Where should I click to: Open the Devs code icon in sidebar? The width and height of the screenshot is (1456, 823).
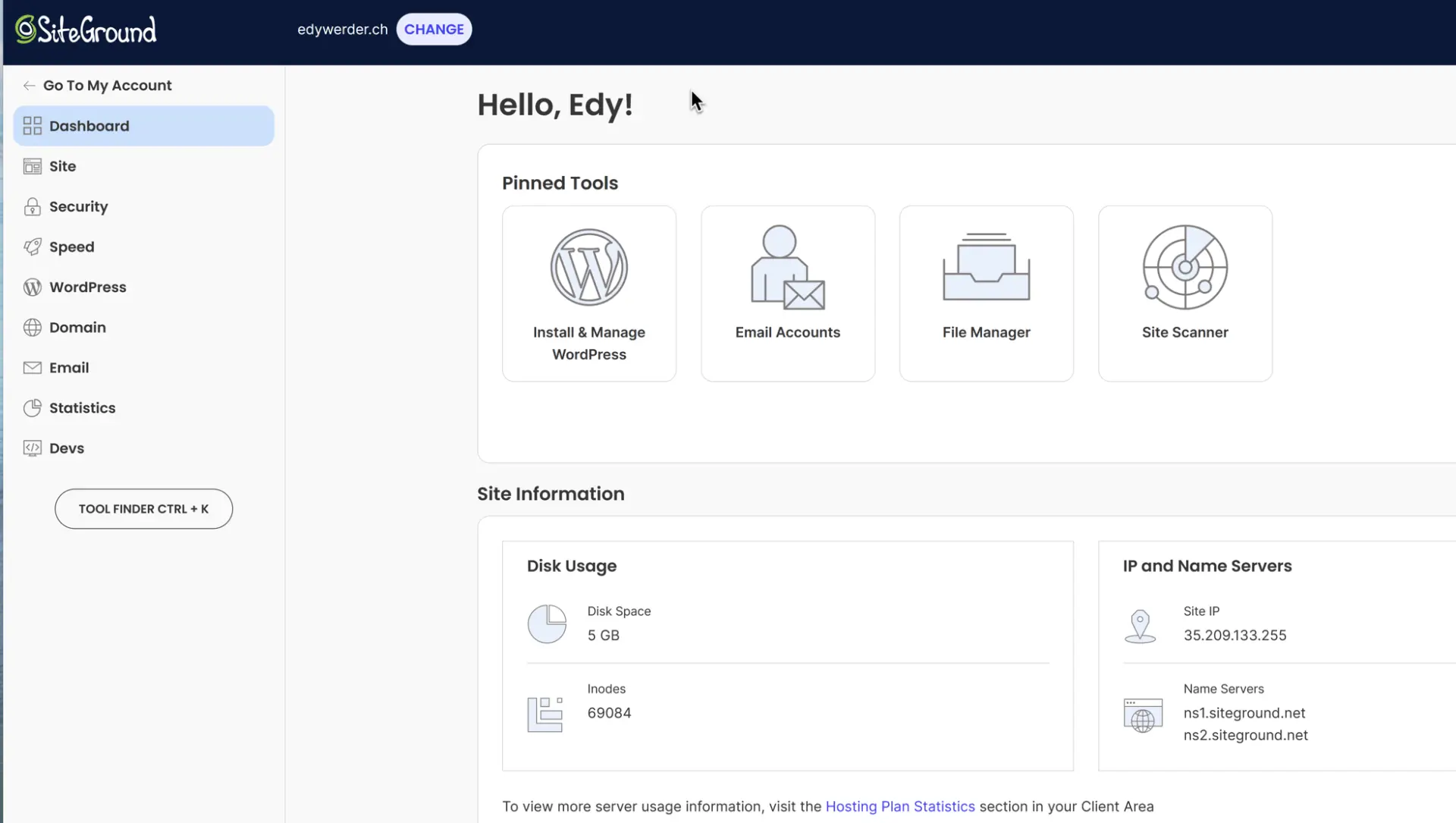[x=32, y=448]
